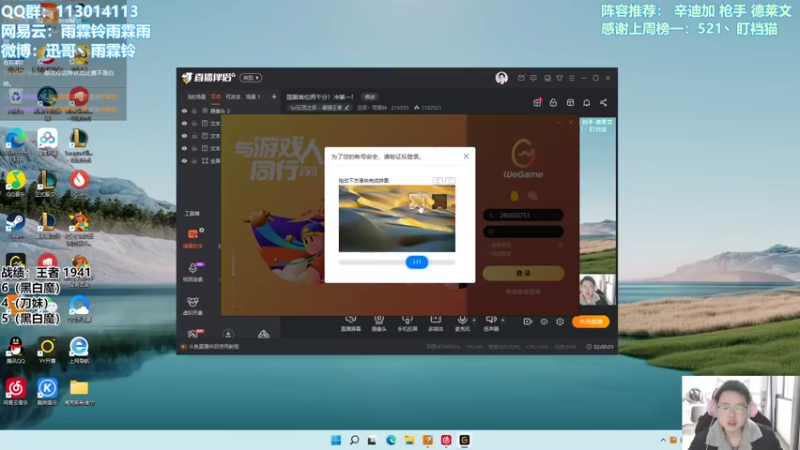The image size is (800, 450).
Task: Open File Explorer from taskbar
Action: coord(409,440)
